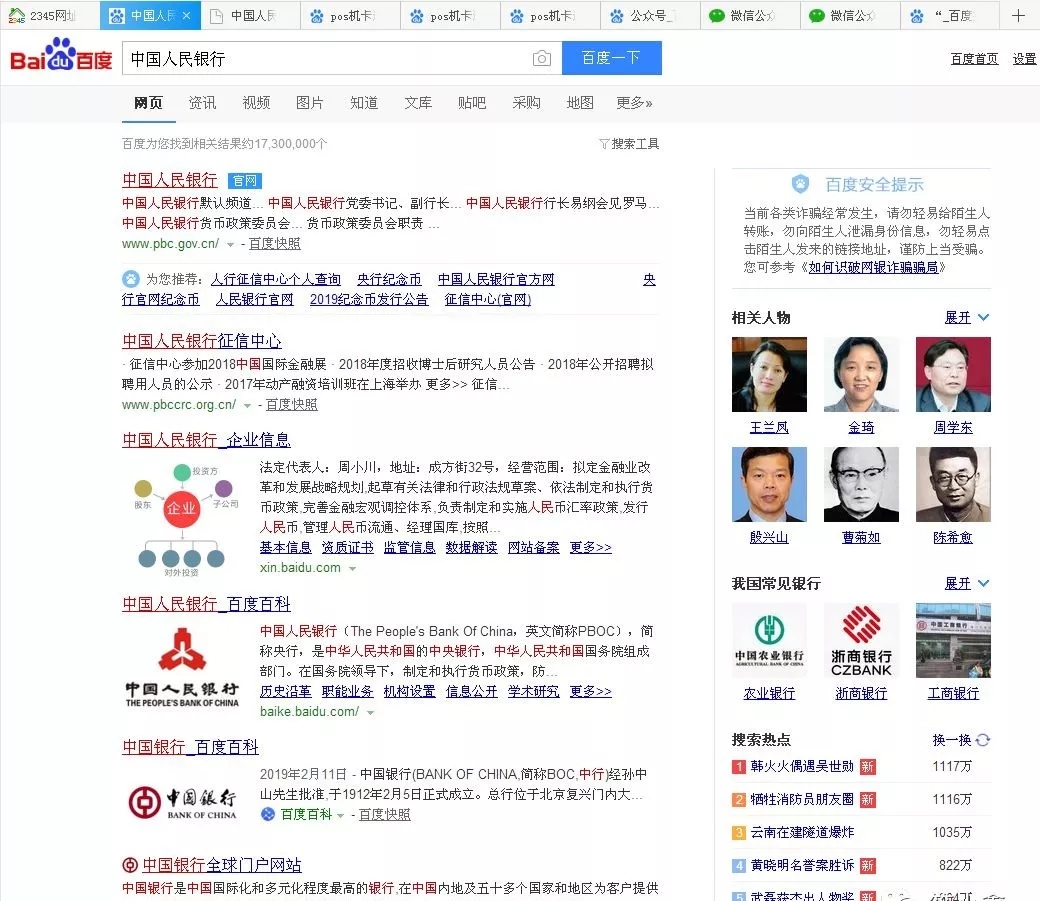Switch to “_百度 browser tab
The width and height of the screenshot is (1040, 901).
(950, 15)
